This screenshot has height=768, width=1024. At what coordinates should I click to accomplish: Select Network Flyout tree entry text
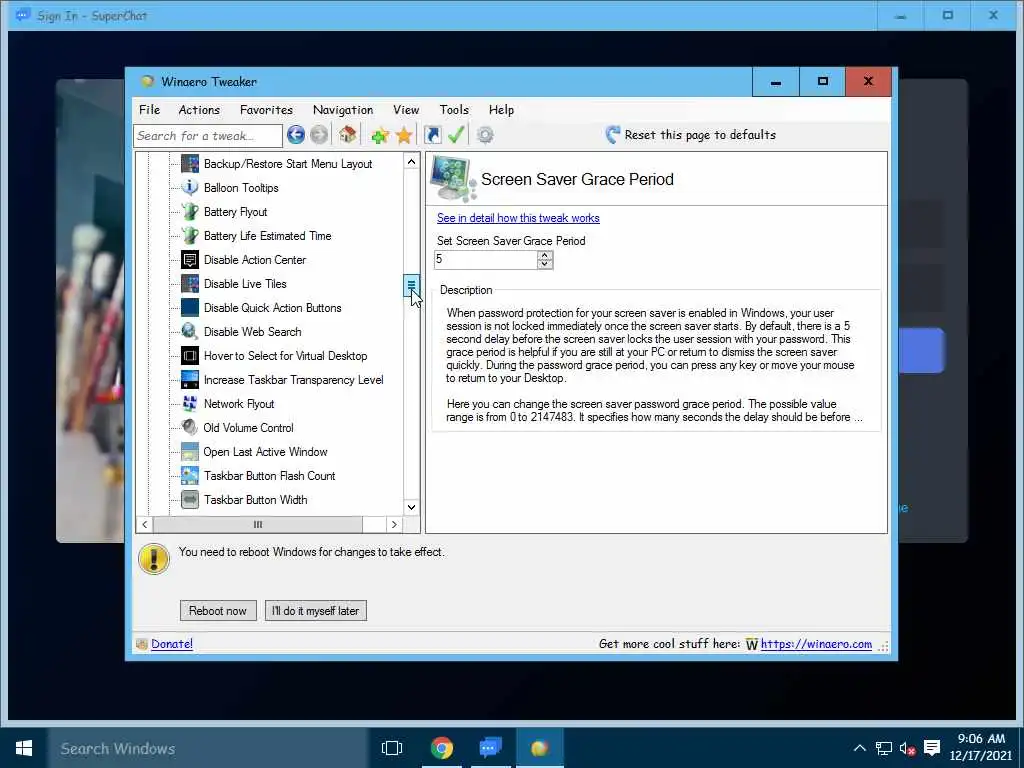click(239, 404)
